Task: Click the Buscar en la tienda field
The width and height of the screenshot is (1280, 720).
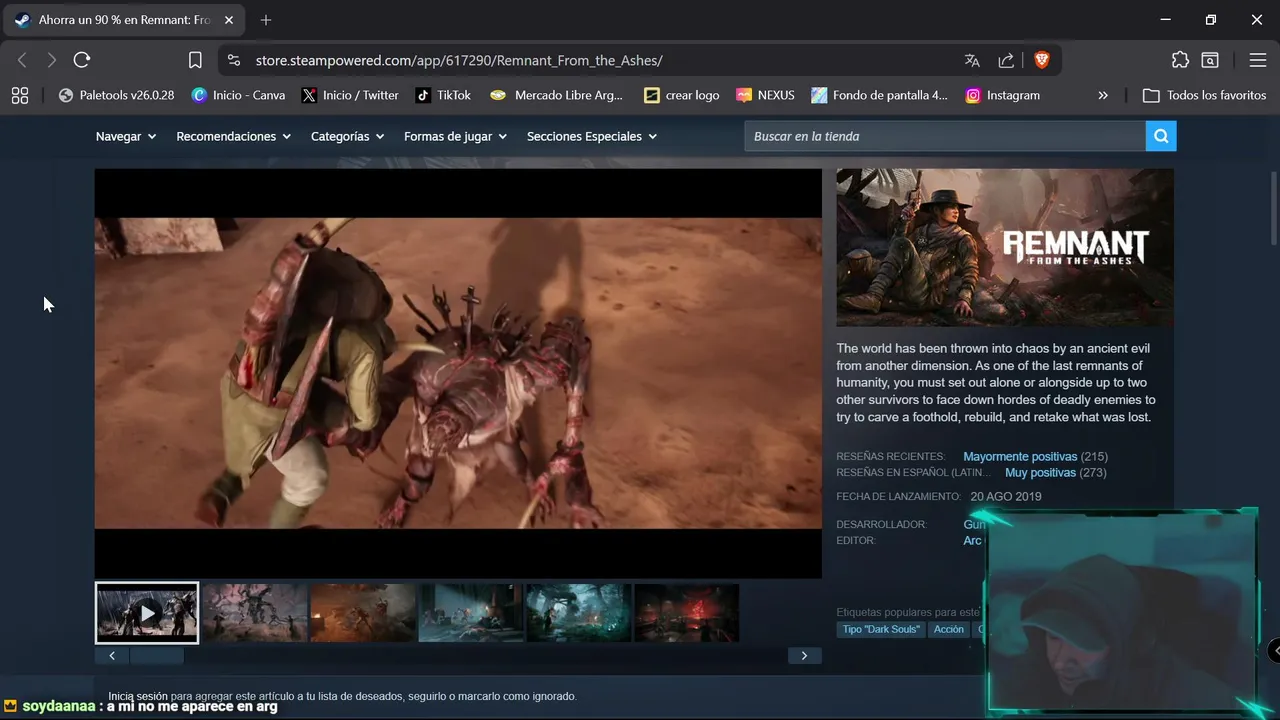Action: pyautogui.click(x=945, y=136)
